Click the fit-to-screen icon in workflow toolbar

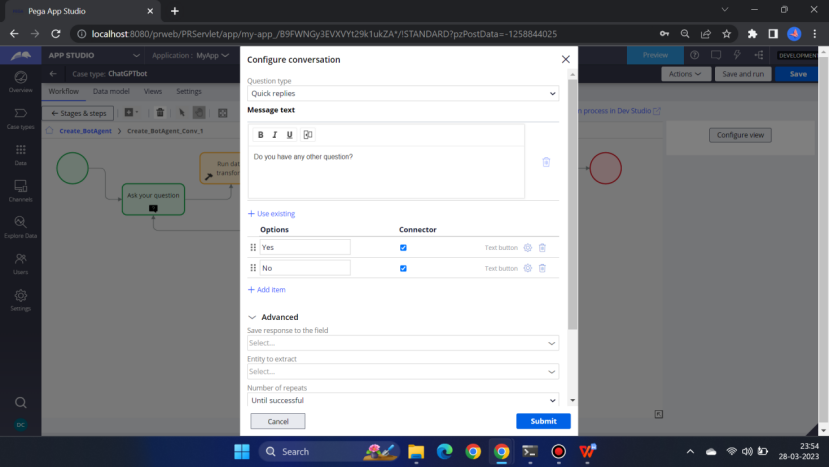(x=223, y=113)
